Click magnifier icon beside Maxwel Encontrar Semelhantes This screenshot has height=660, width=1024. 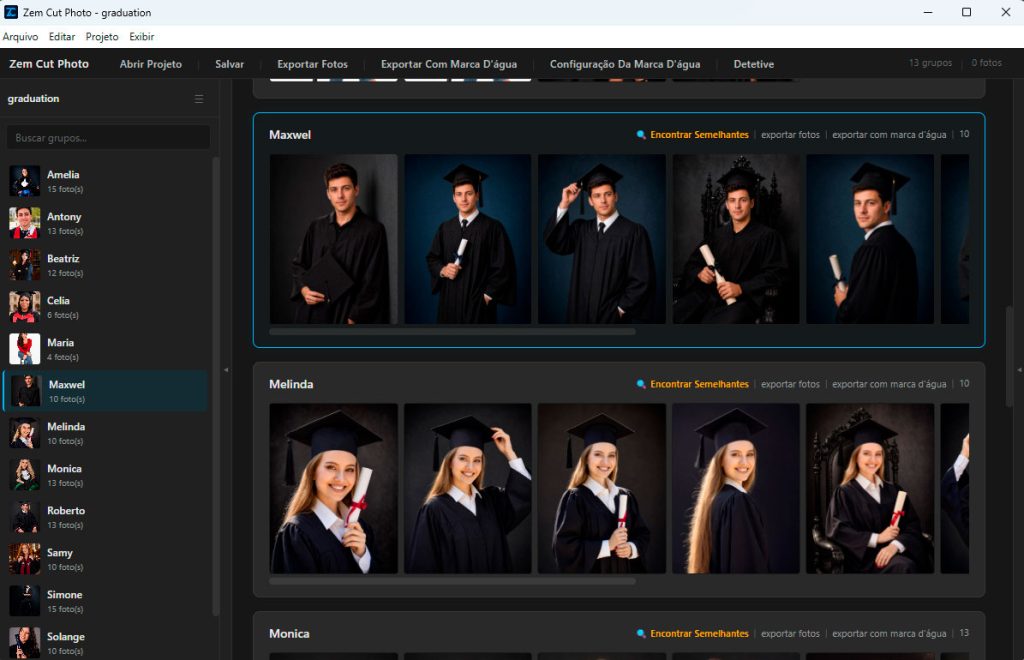click(641, 134)
